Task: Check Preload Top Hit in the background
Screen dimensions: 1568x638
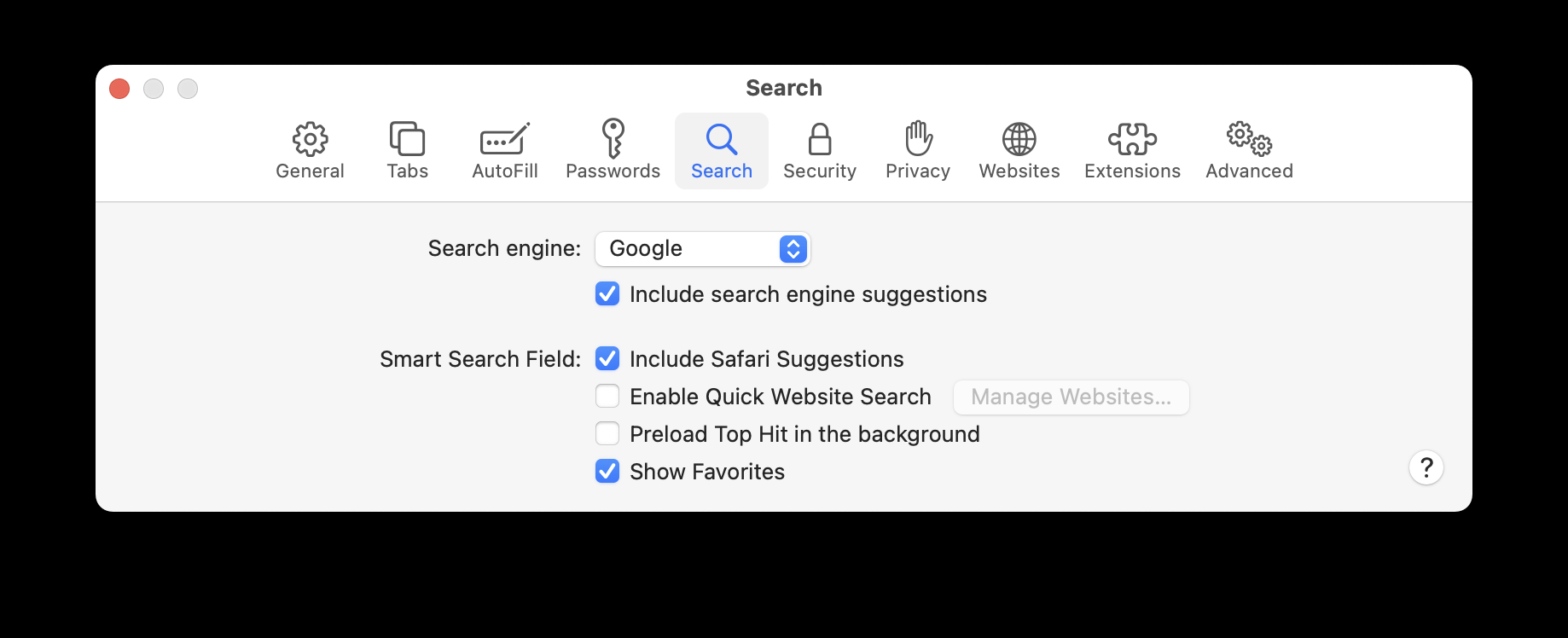Action: [607, 433]
